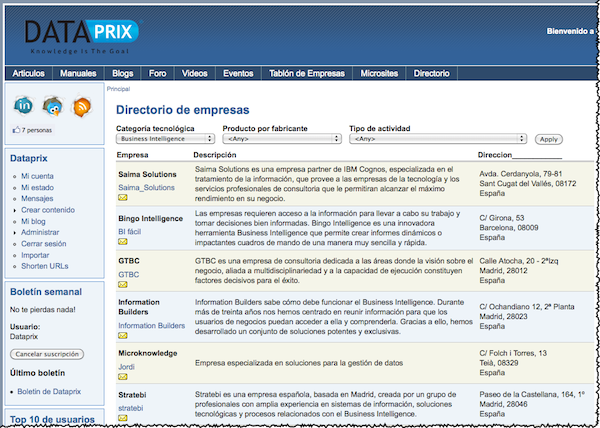Click envelope icon for Information Builders
Screen dimensions: 600x428
coord(123,336)
